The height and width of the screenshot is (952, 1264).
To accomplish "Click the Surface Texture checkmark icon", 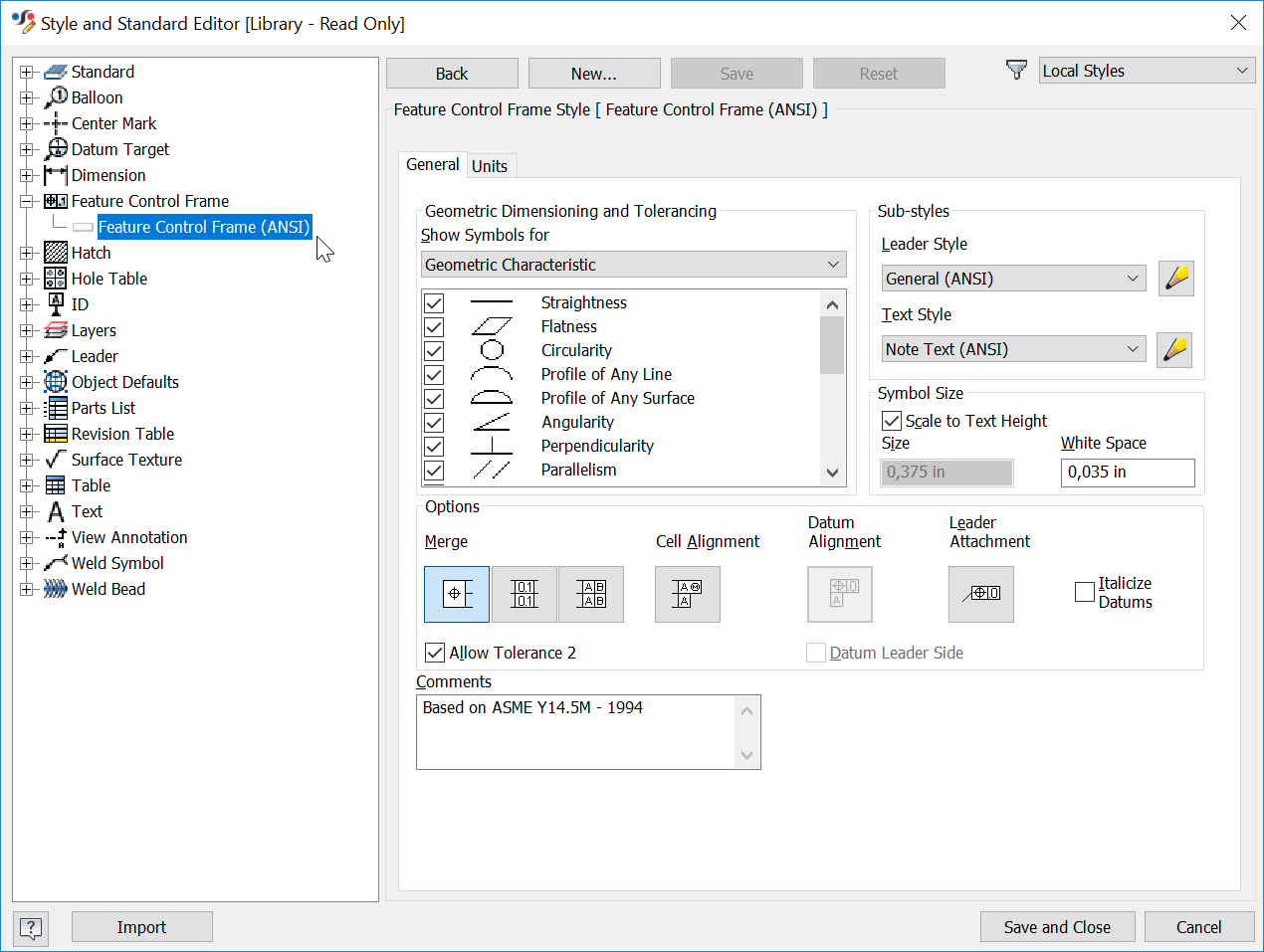I will tap(55, 460).
